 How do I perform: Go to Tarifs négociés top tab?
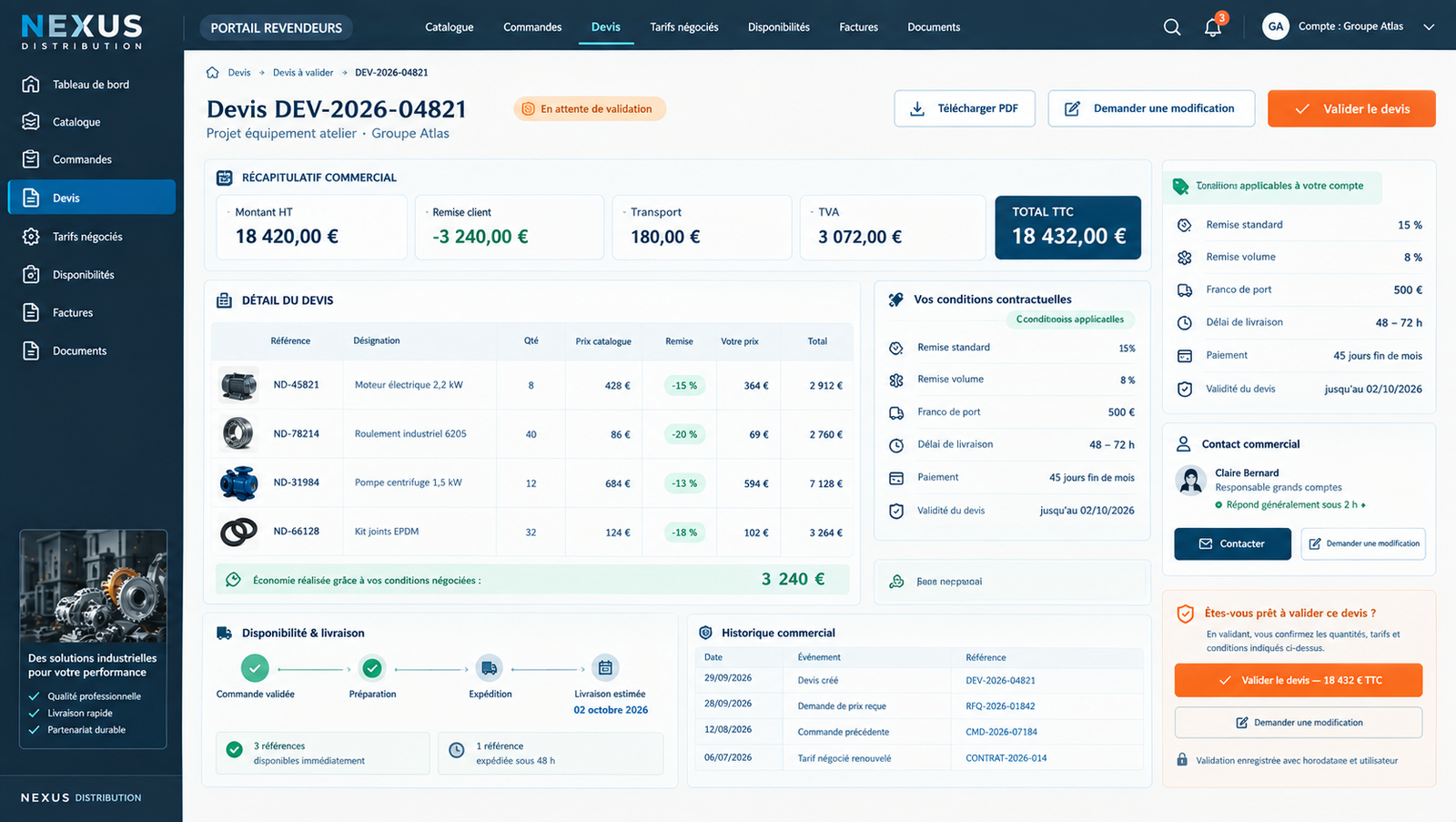684,27
